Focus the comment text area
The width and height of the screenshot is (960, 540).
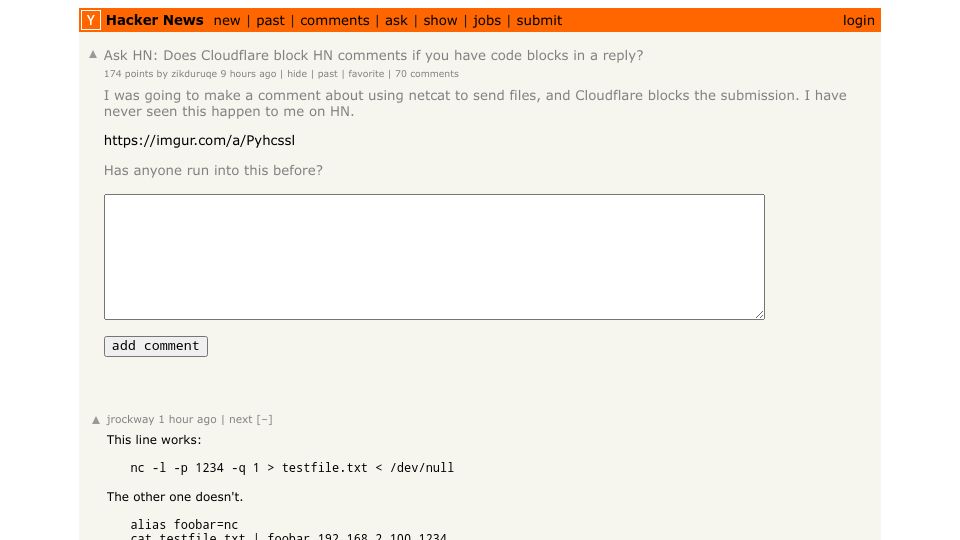434,257
